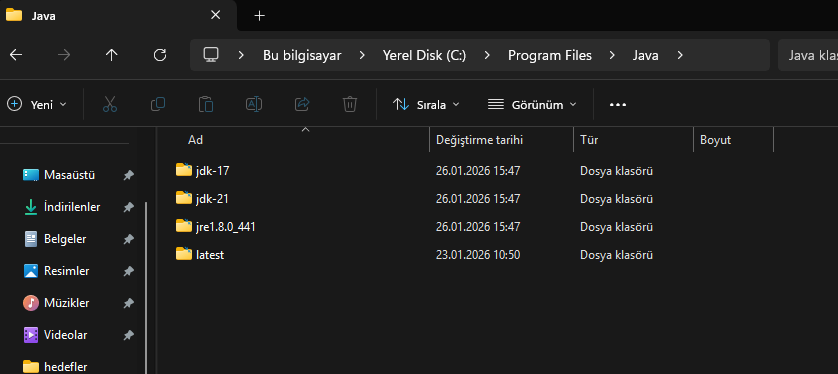Click the Copy icon in toolbar

(158, 104)
